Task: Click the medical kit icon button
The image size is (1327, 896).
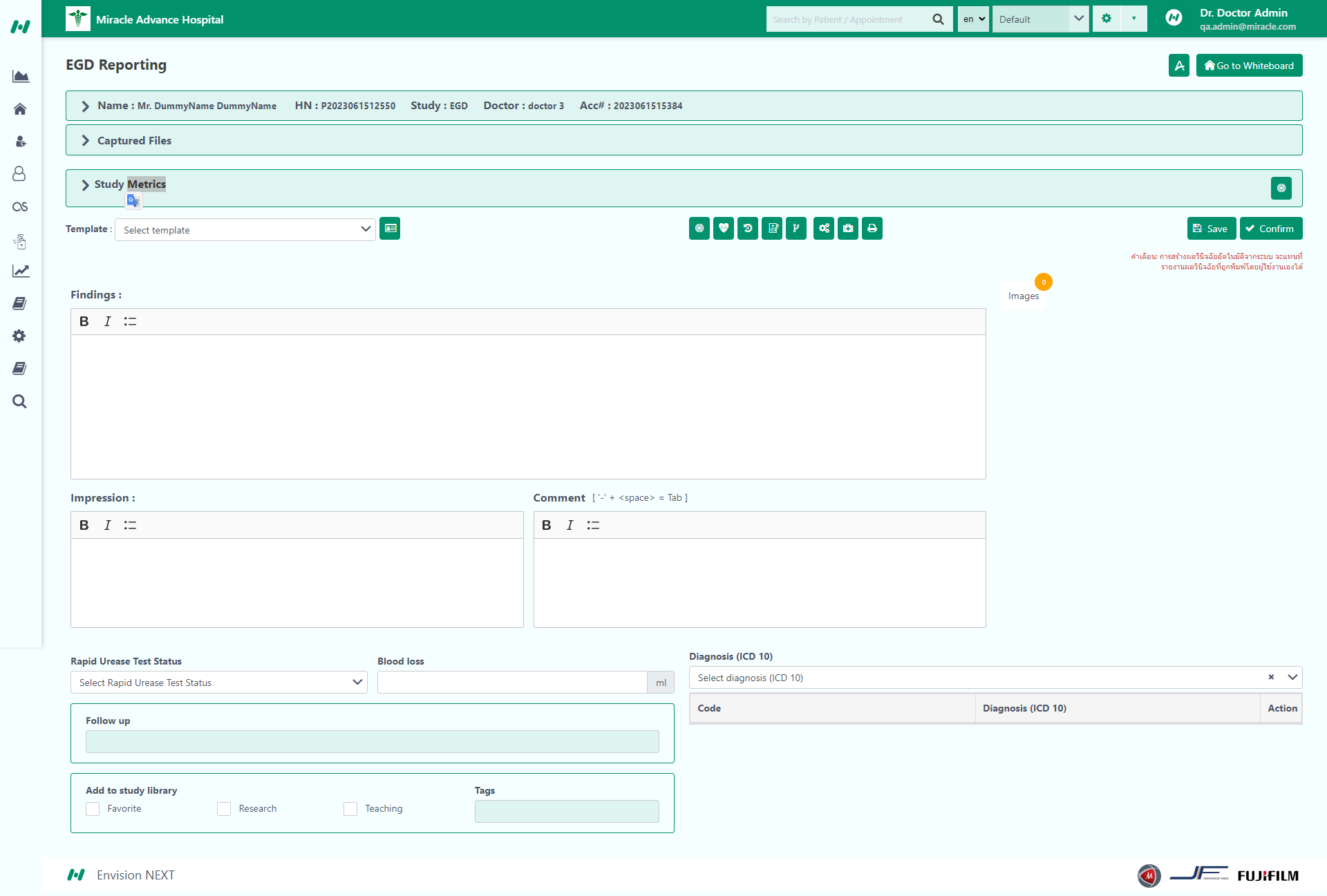Action: (x=847, y=229)
